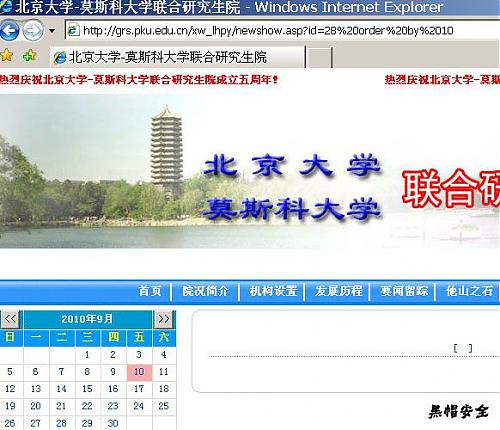The height and width of the screenshot is (430, 500).
Task: Click the page icon in address bar
Action: [73, 30]
